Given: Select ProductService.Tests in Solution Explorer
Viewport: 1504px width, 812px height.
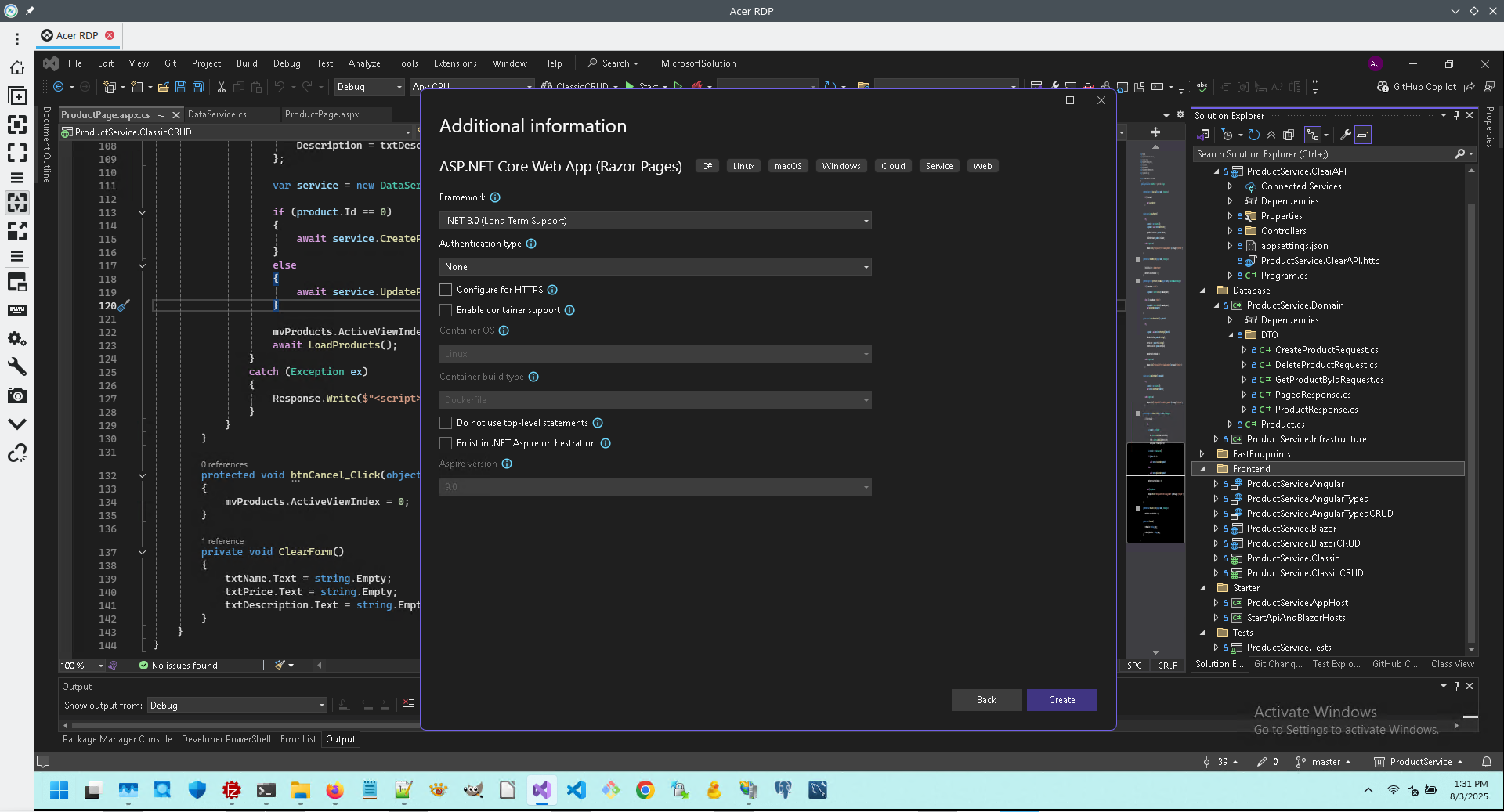Looking at the screenshot, I should point(1289,648).
